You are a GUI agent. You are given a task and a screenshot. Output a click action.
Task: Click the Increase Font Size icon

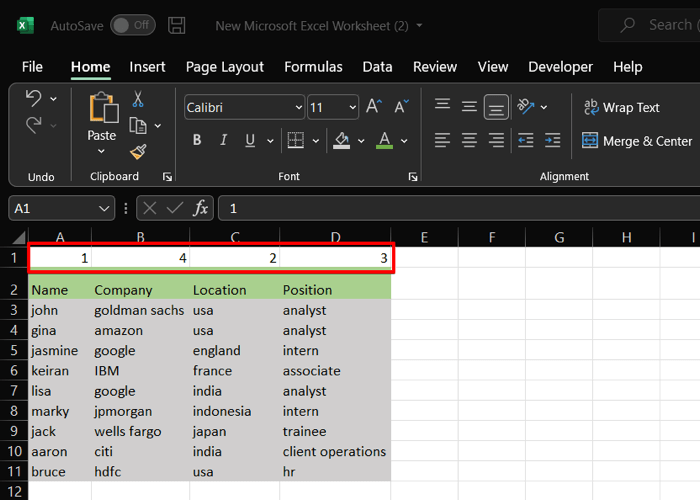pos(374,107)
